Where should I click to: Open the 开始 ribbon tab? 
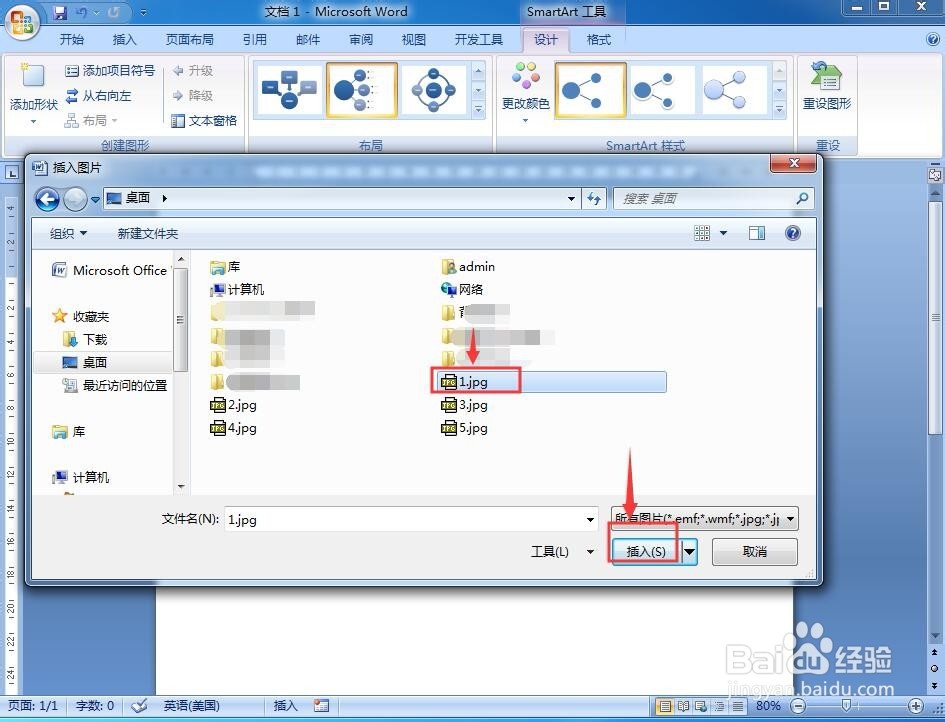pos(72,40)
